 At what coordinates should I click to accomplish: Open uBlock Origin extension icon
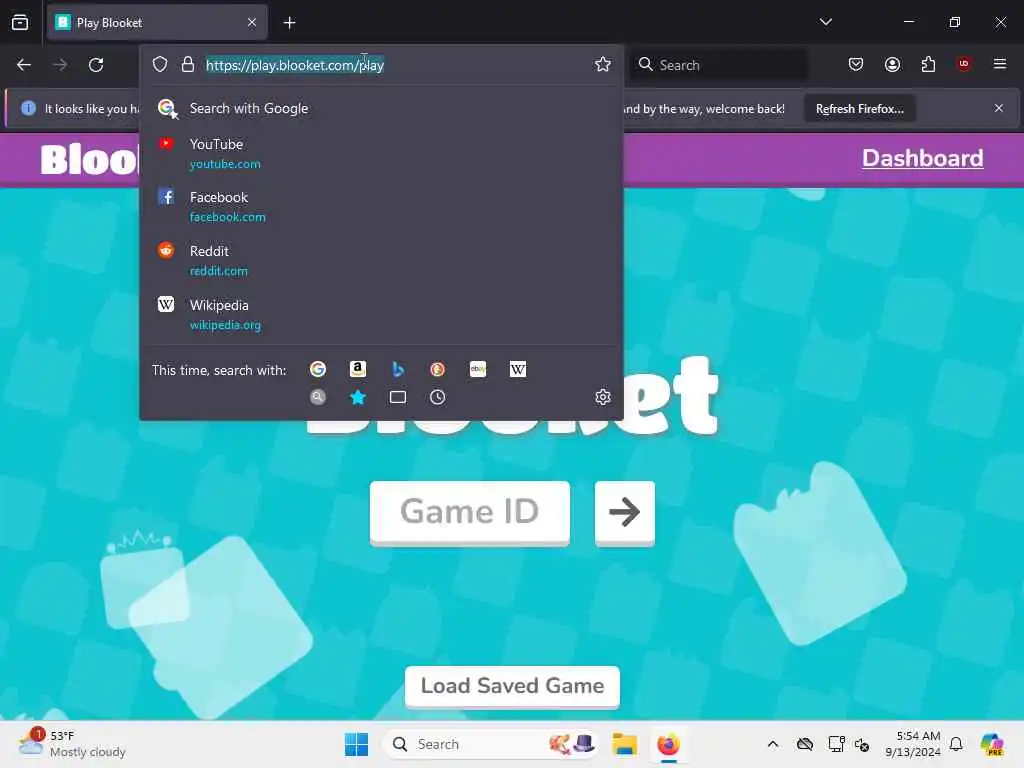point(964,64)
